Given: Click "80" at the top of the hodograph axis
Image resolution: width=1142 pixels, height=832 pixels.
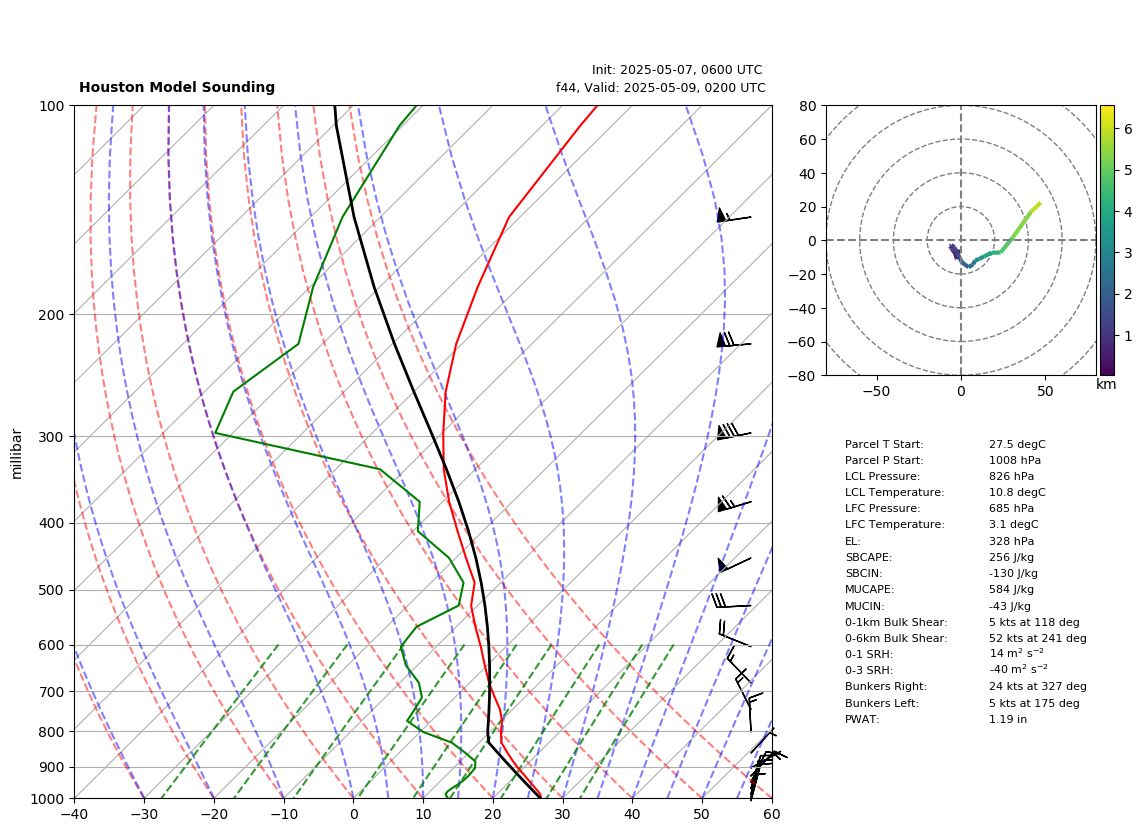Looking at the screenshot, I should coord(808,106).
